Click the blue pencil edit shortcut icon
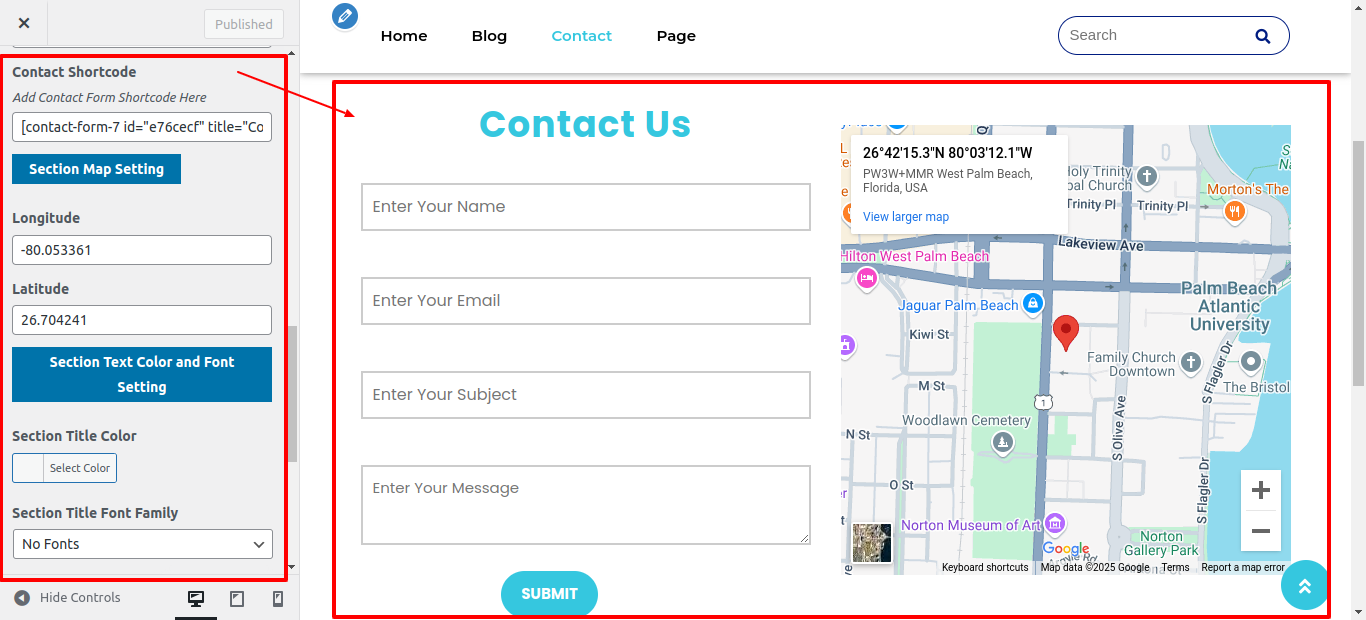 pyautogui.click(x=344, y=16)
